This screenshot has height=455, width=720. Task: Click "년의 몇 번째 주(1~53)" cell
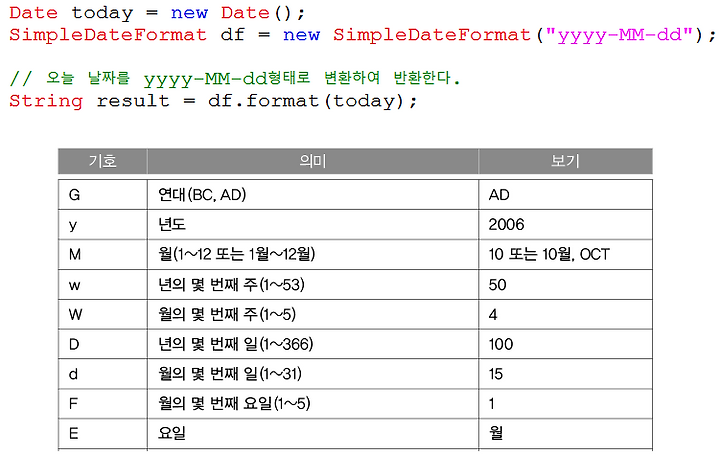(x=313, y=285)
